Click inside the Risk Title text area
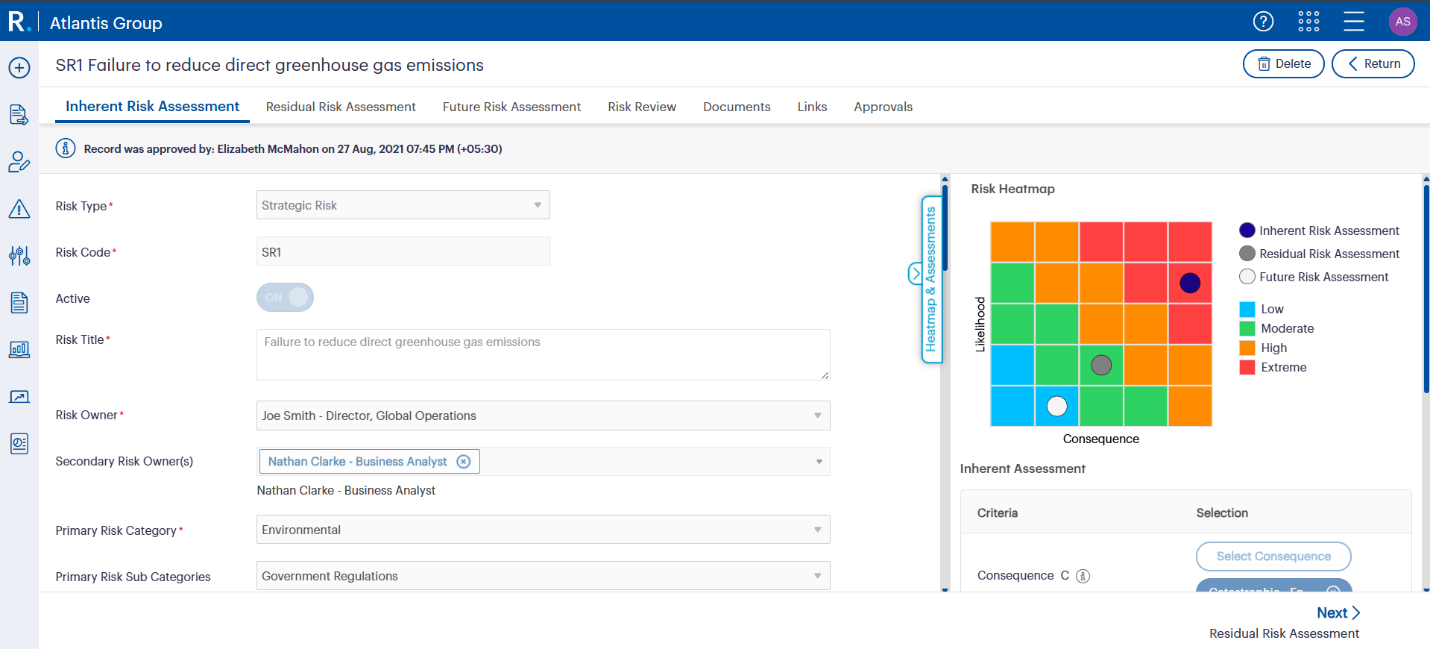The image size is (1430, 649). pyautogui.click(x=543, y=355)
